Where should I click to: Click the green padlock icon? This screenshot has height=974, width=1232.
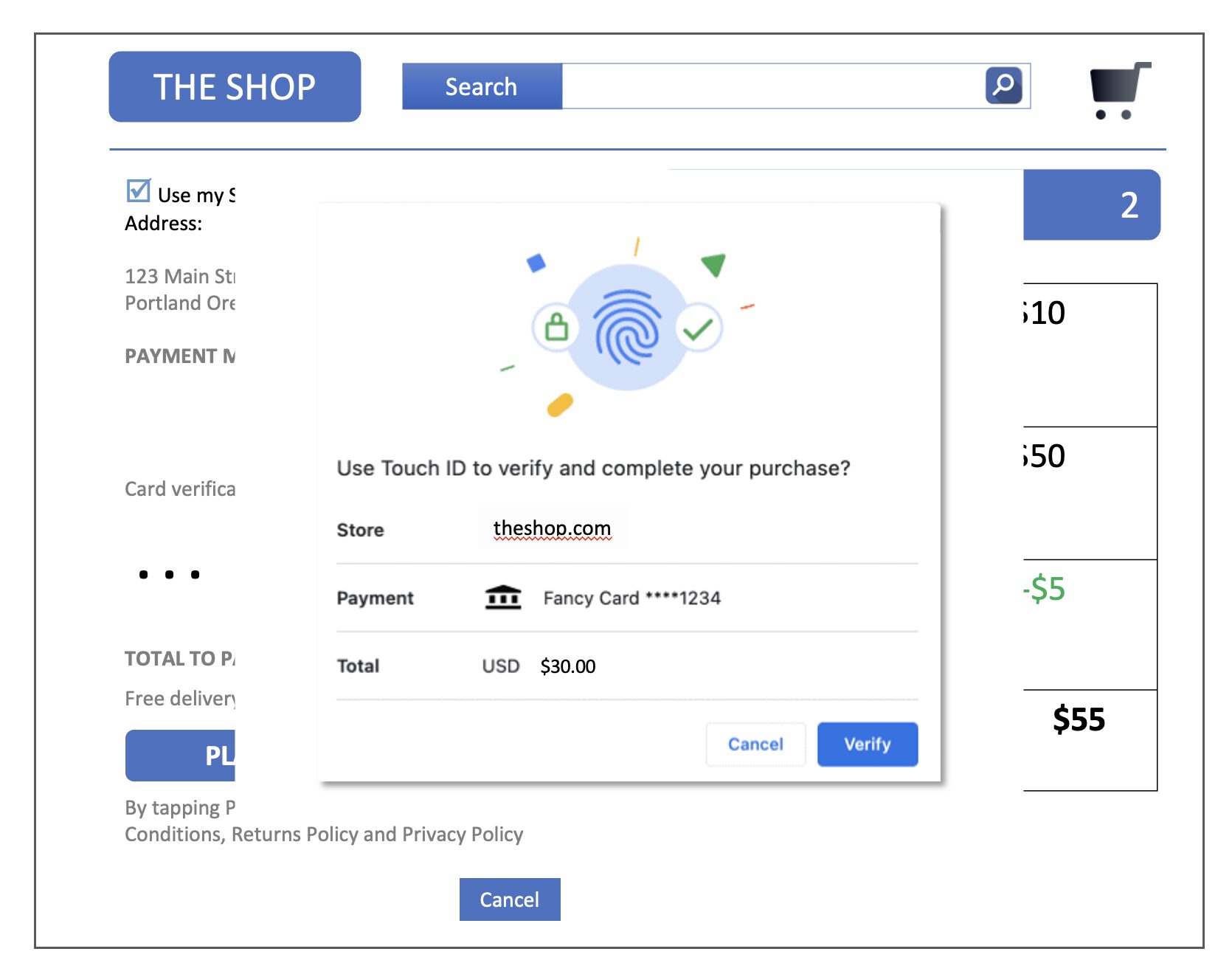click(557, 325)
